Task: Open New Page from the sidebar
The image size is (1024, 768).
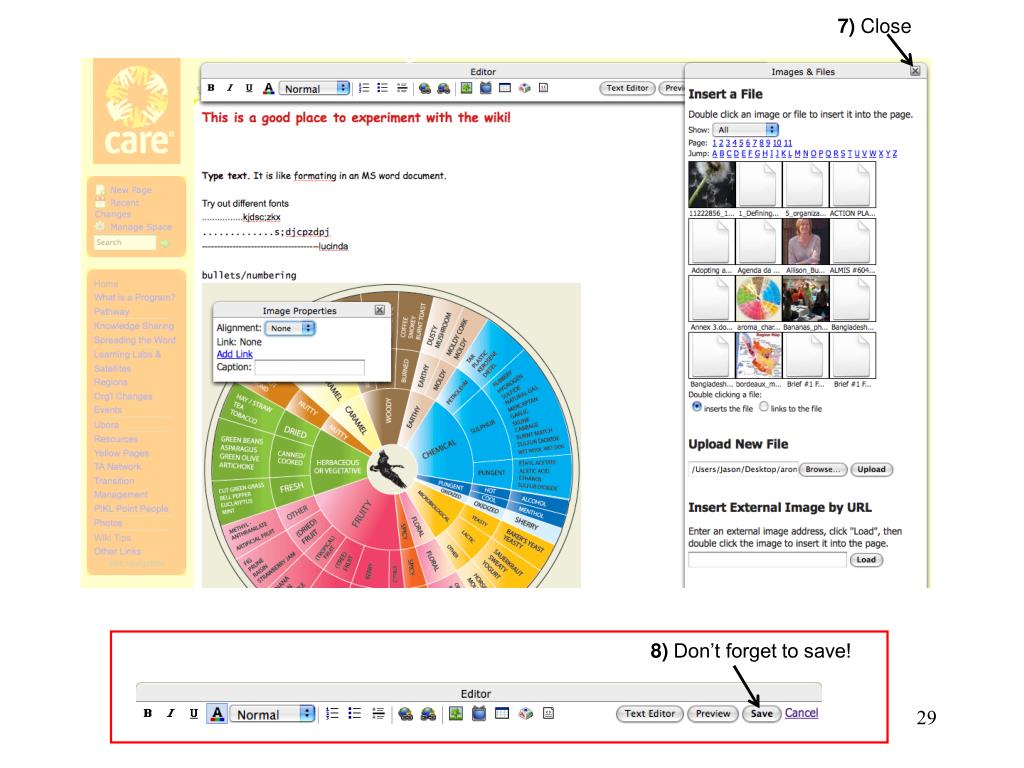Action: point(131,189)
